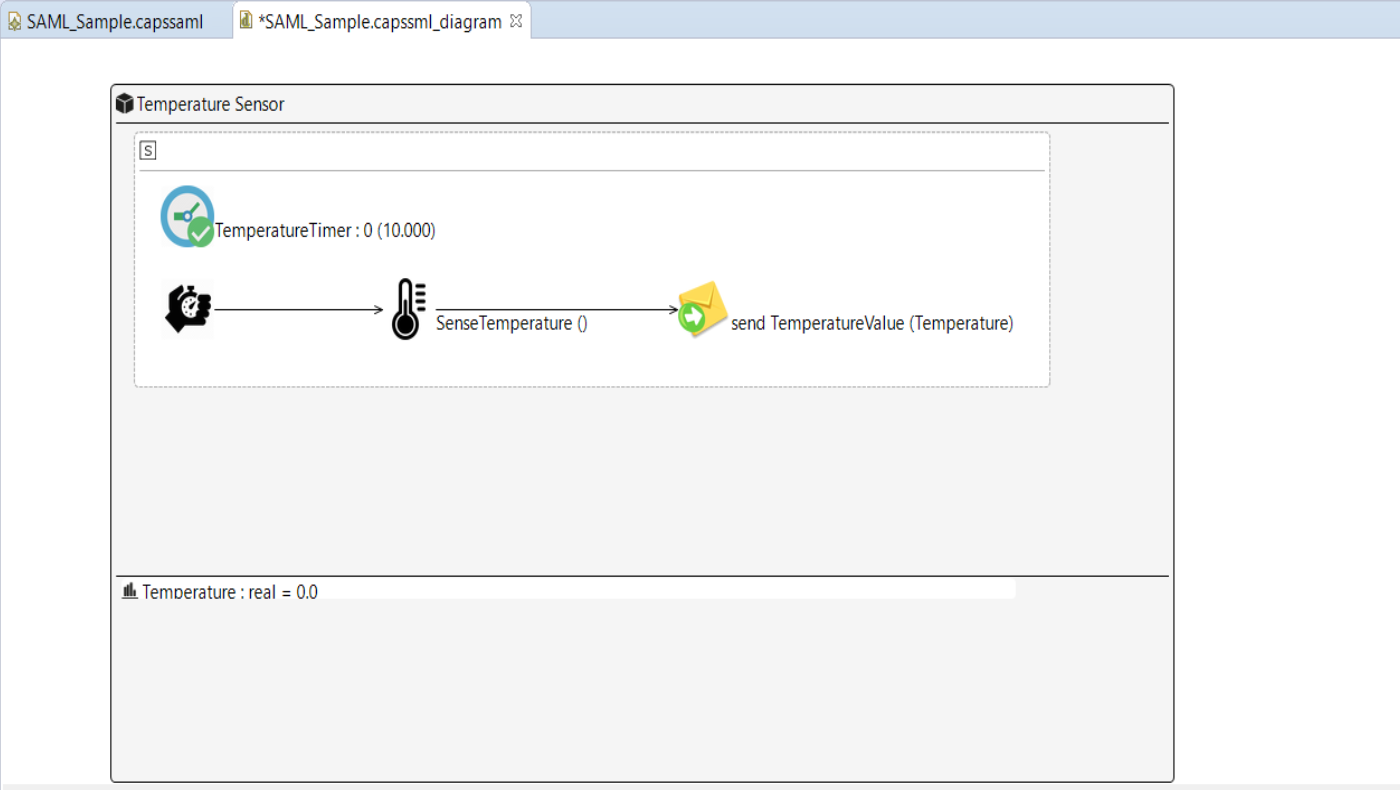Image resolution: width=1400 pixels, height=790 pixels.
Task: Select the arrow from stopwatch to thermometer
Action: tap(298, 310)
